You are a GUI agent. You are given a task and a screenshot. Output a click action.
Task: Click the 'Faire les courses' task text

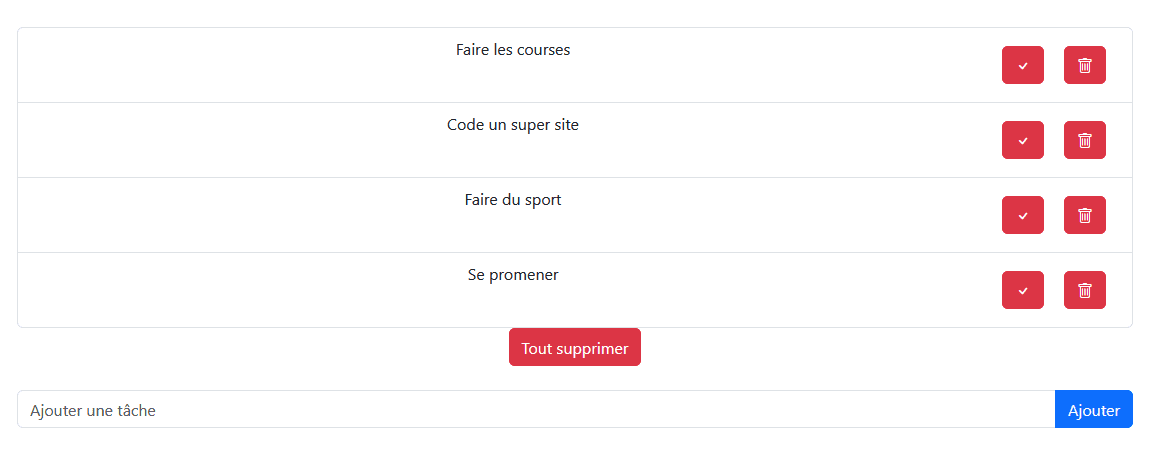pos(513,50)
